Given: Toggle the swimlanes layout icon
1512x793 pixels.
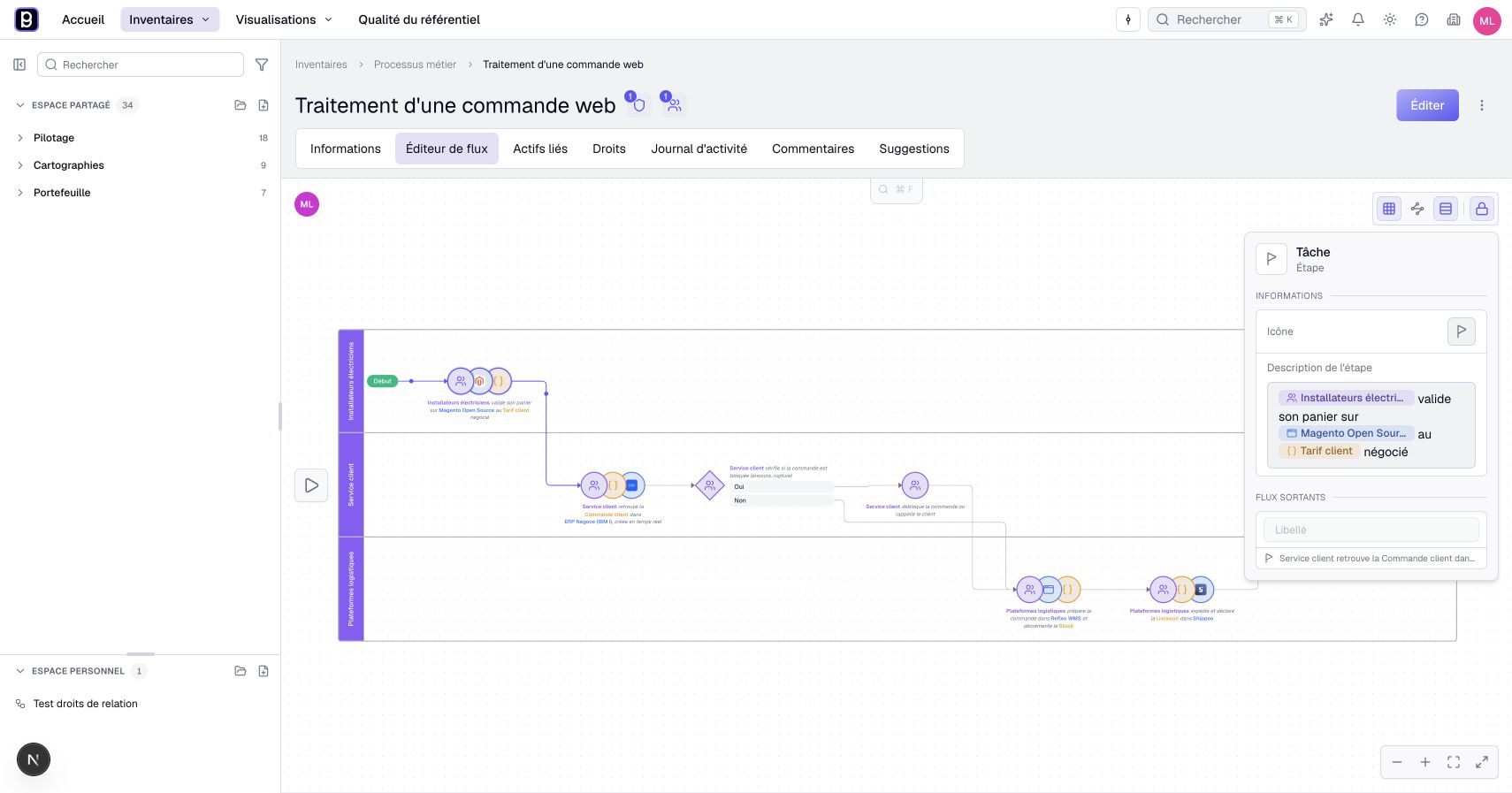Looking at the screenshot, I should tap(1446, 209).
